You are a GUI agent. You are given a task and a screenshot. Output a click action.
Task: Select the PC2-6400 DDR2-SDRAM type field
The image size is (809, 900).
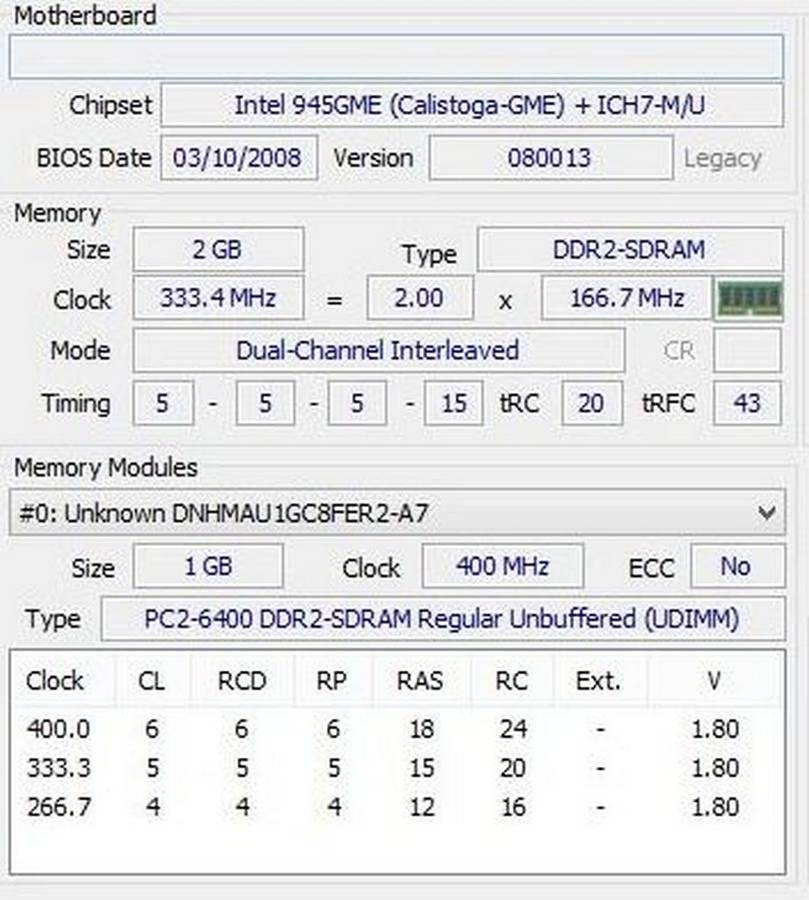441,620
